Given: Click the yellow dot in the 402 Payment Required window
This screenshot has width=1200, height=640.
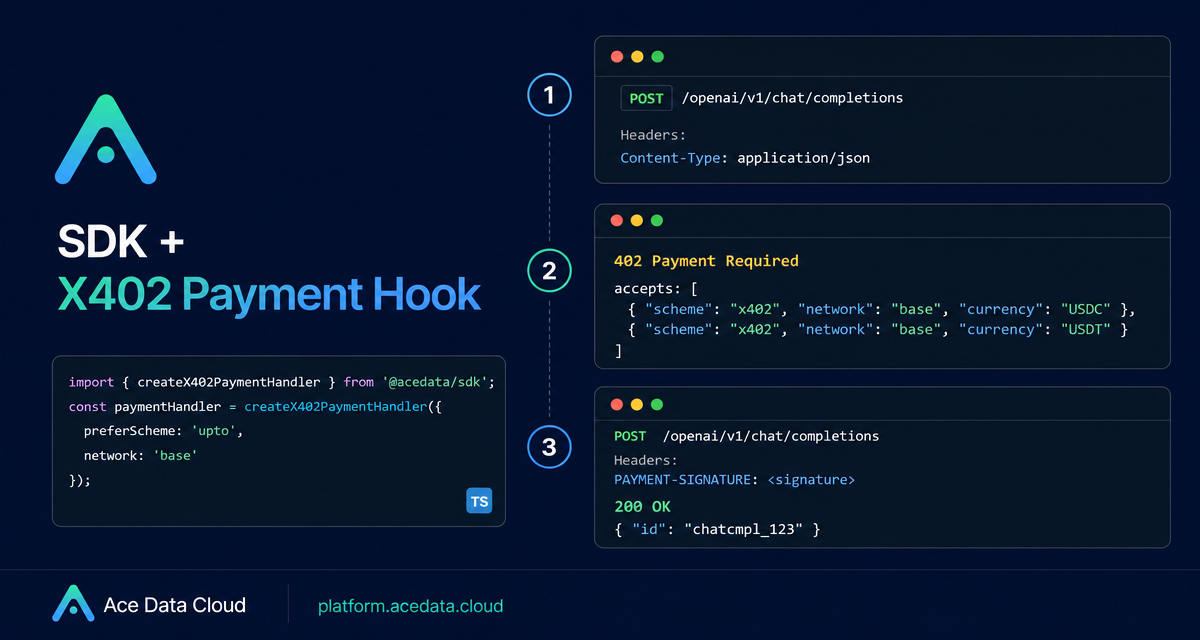Looking at the screenshot, I should [637, 221].
